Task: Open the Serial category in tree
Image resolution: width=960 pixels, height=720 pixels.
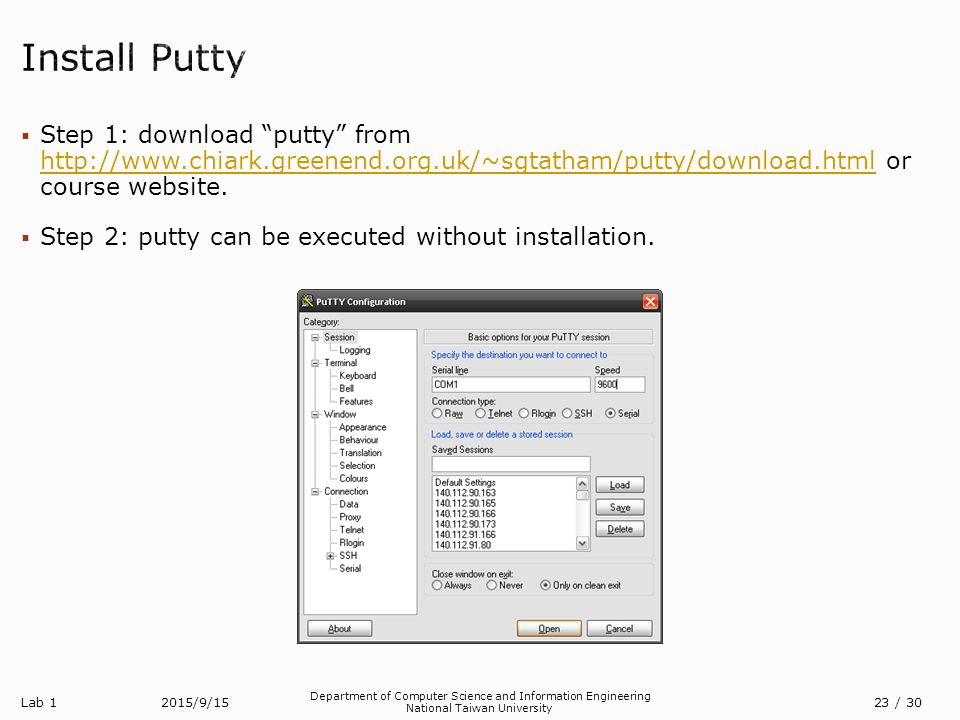Action: click(350, 569)
